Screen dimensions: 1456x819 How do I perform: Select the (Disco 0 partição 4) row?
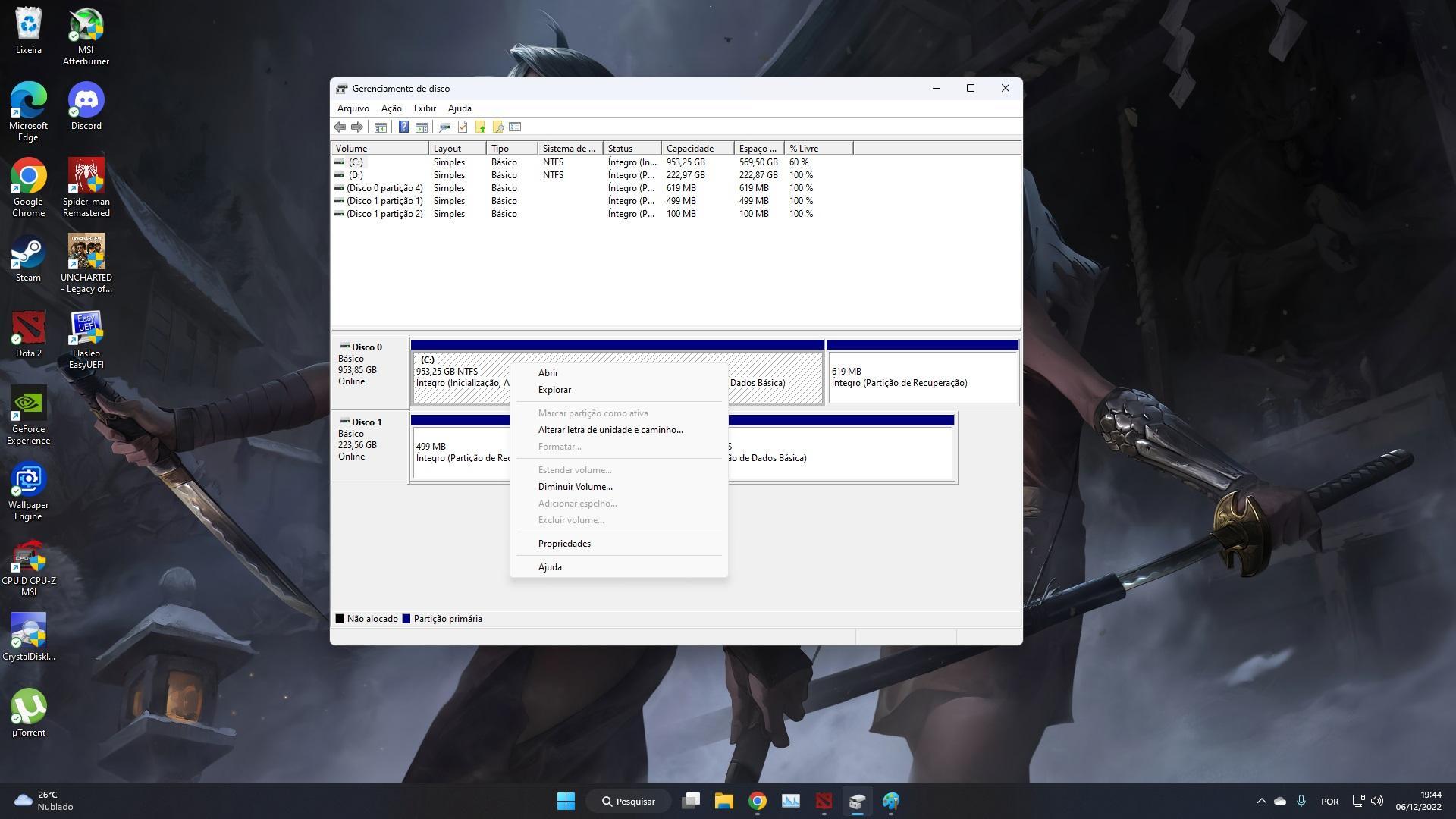591,188
